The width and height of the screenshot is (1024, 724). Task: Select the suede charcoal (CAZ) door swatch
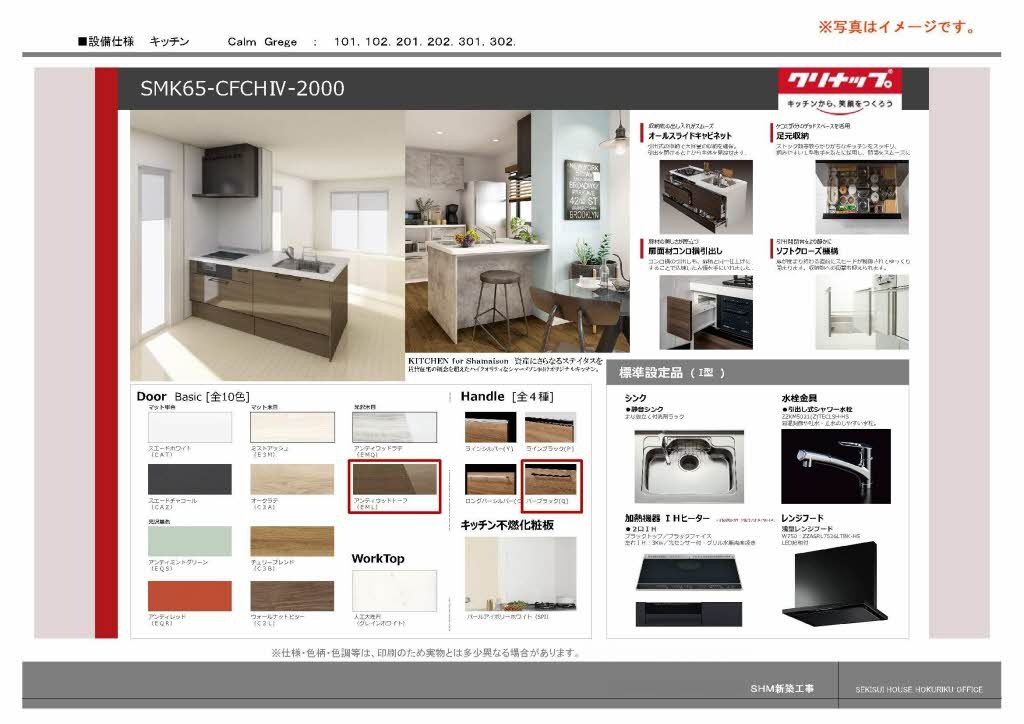point(189,479)
